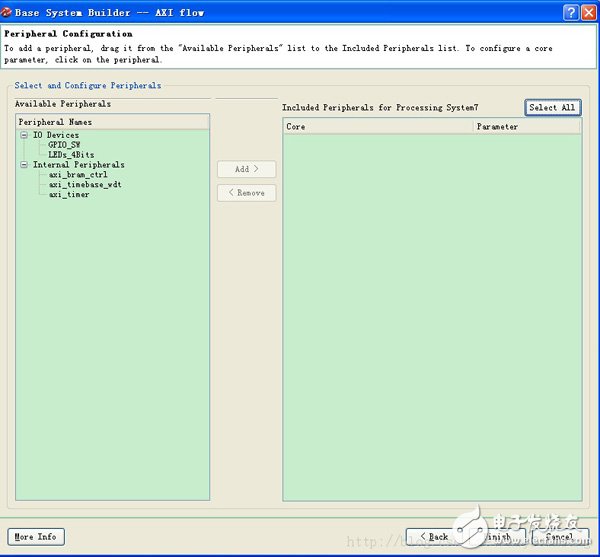Open help with the question mark button
Viewport: 600px width, 557px height.
[570, 12]
